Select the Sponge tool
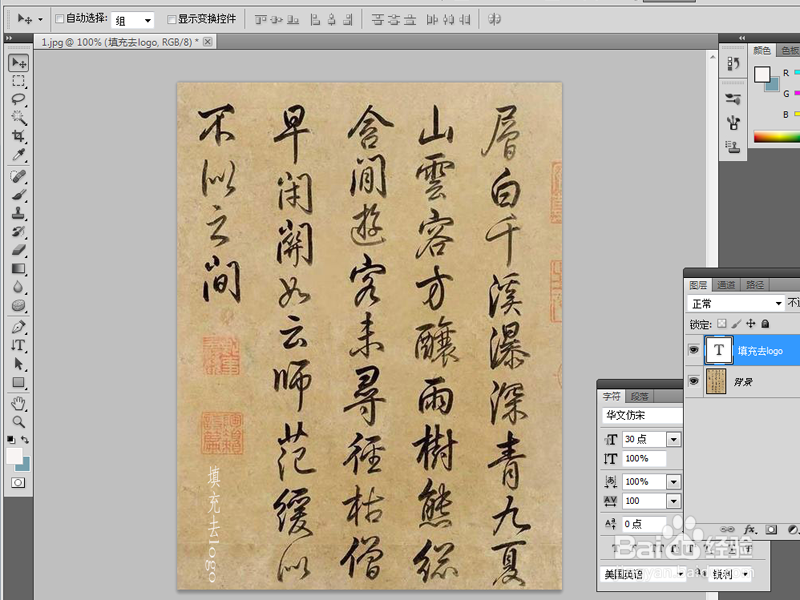Screen dimensions: 800x600 18,305
